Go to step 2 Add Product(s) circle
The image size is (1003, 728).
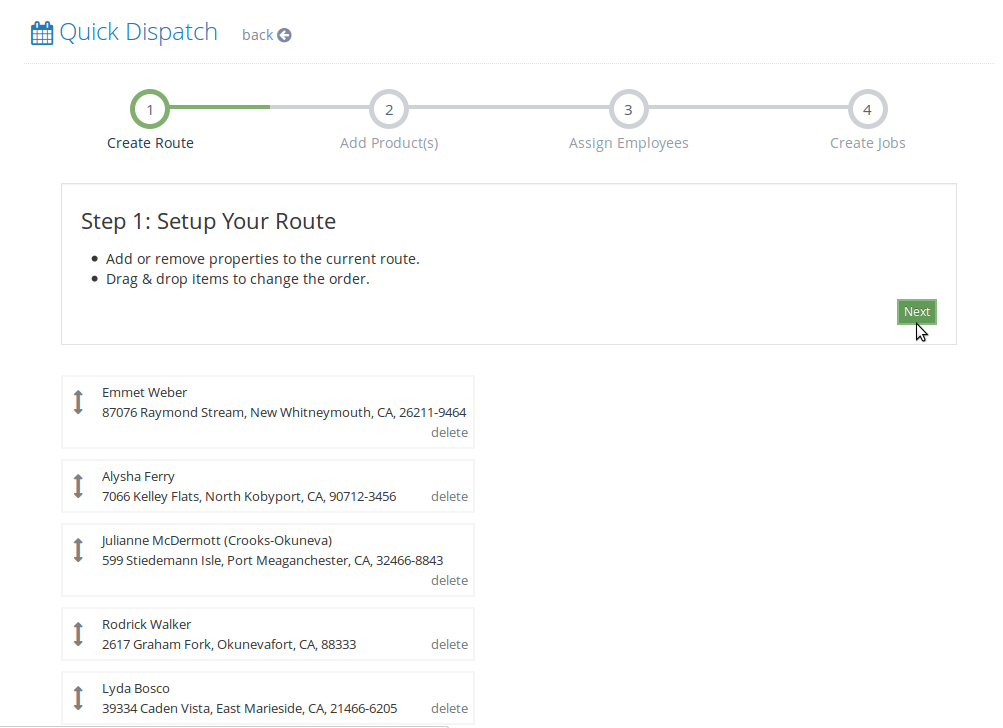point(389,110)
